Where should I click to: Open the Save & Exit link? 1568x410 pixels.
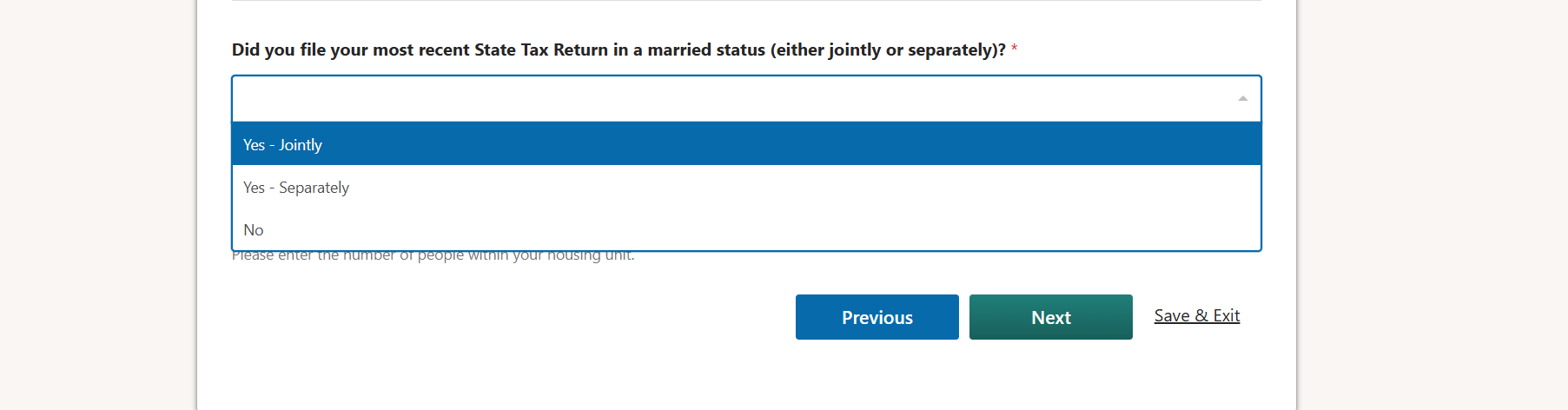[x=1196, y=316]
